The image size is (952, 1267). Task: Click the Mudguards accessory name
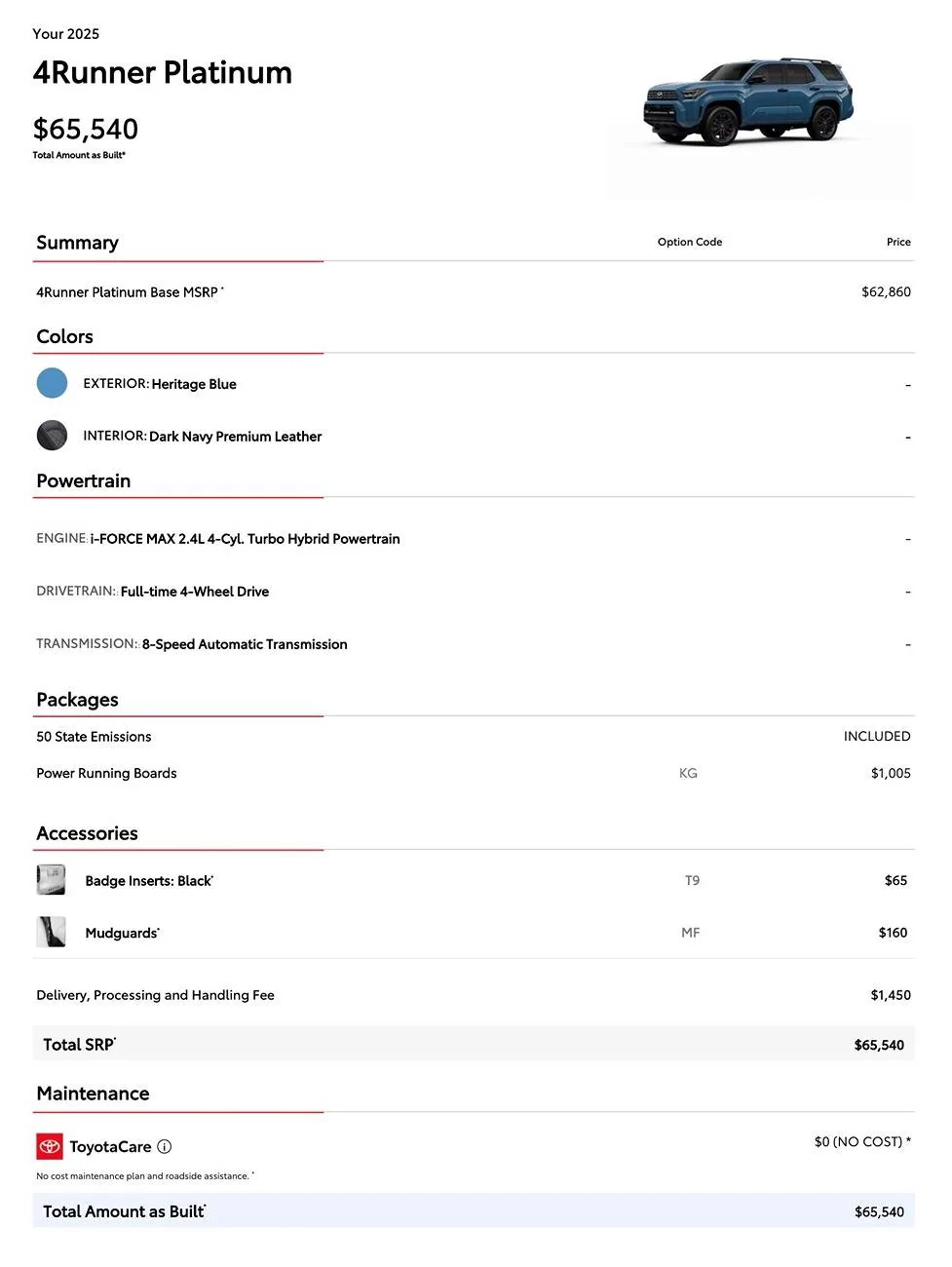(122, 934)
